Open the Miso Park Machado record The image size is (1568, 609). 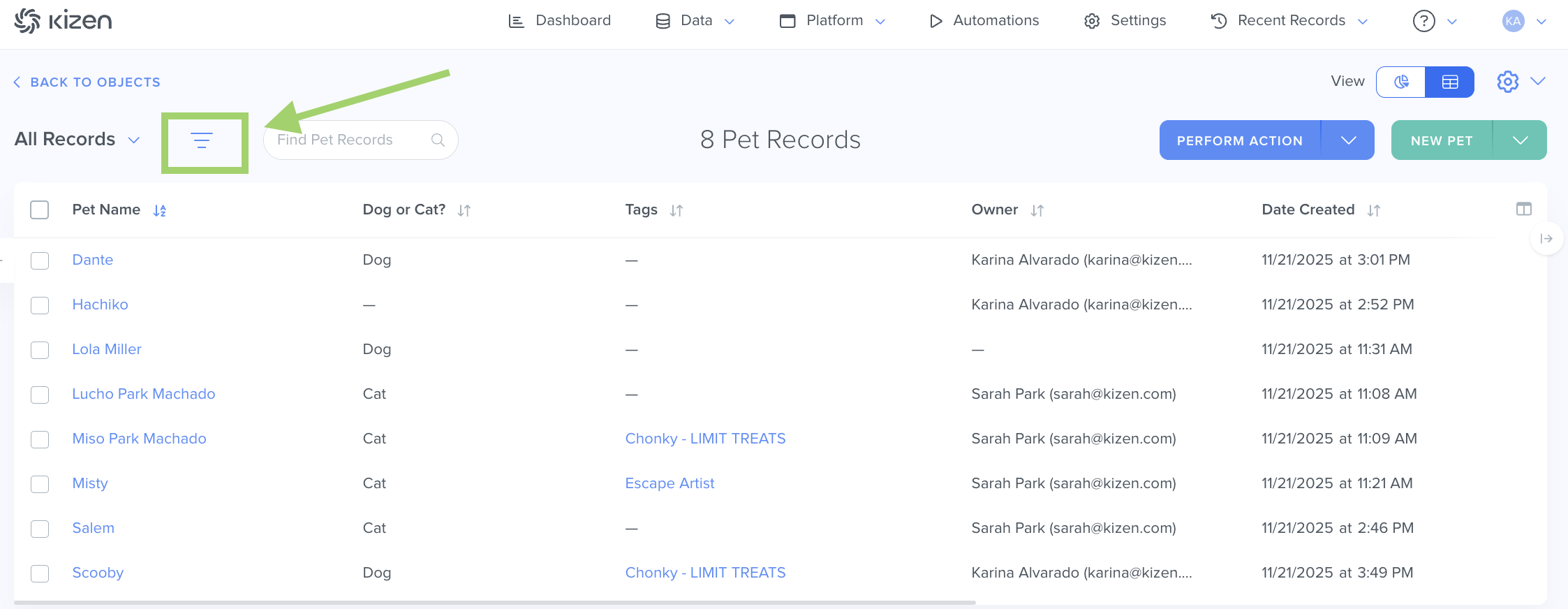click(x=140, y=439)
